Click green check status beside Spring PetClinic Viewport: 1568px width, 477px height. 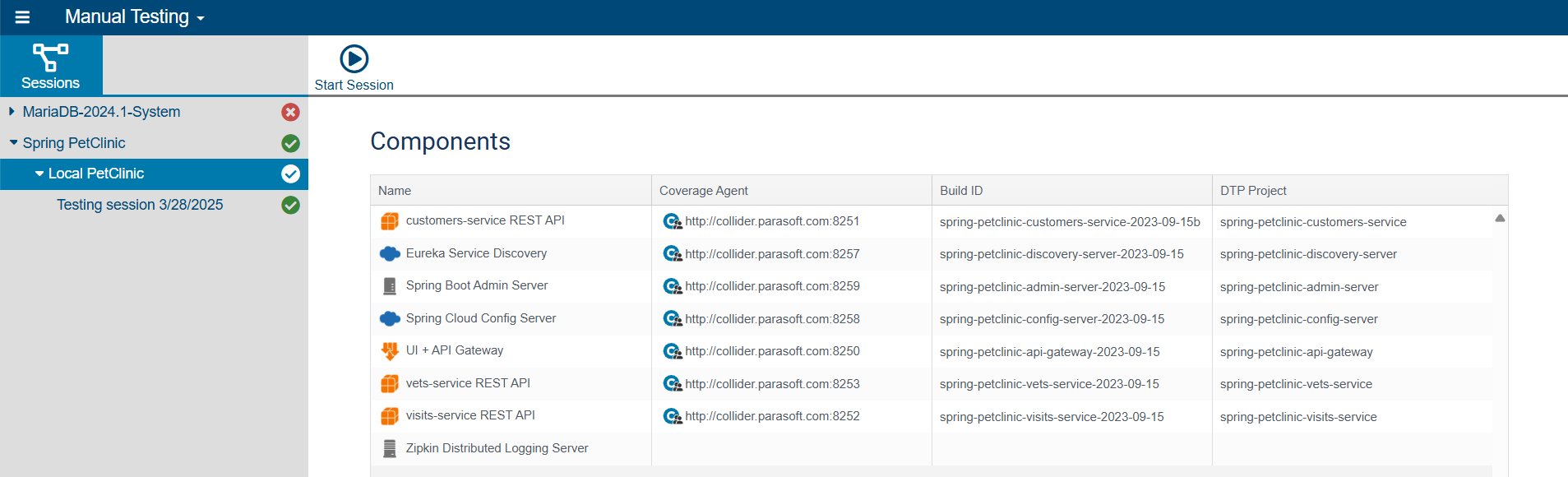point(290,143)
